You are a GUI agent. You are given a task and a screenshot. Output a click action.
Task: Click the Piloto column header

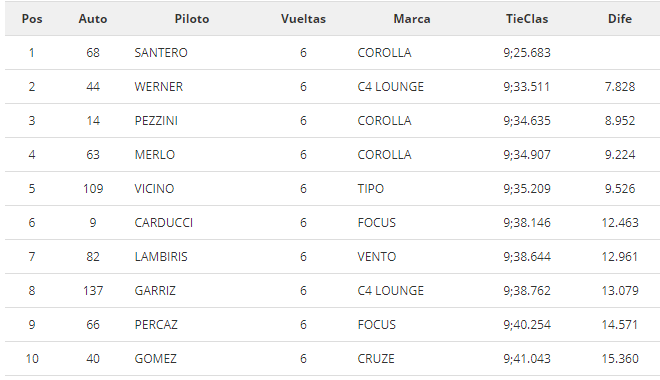tap(192, 19)
